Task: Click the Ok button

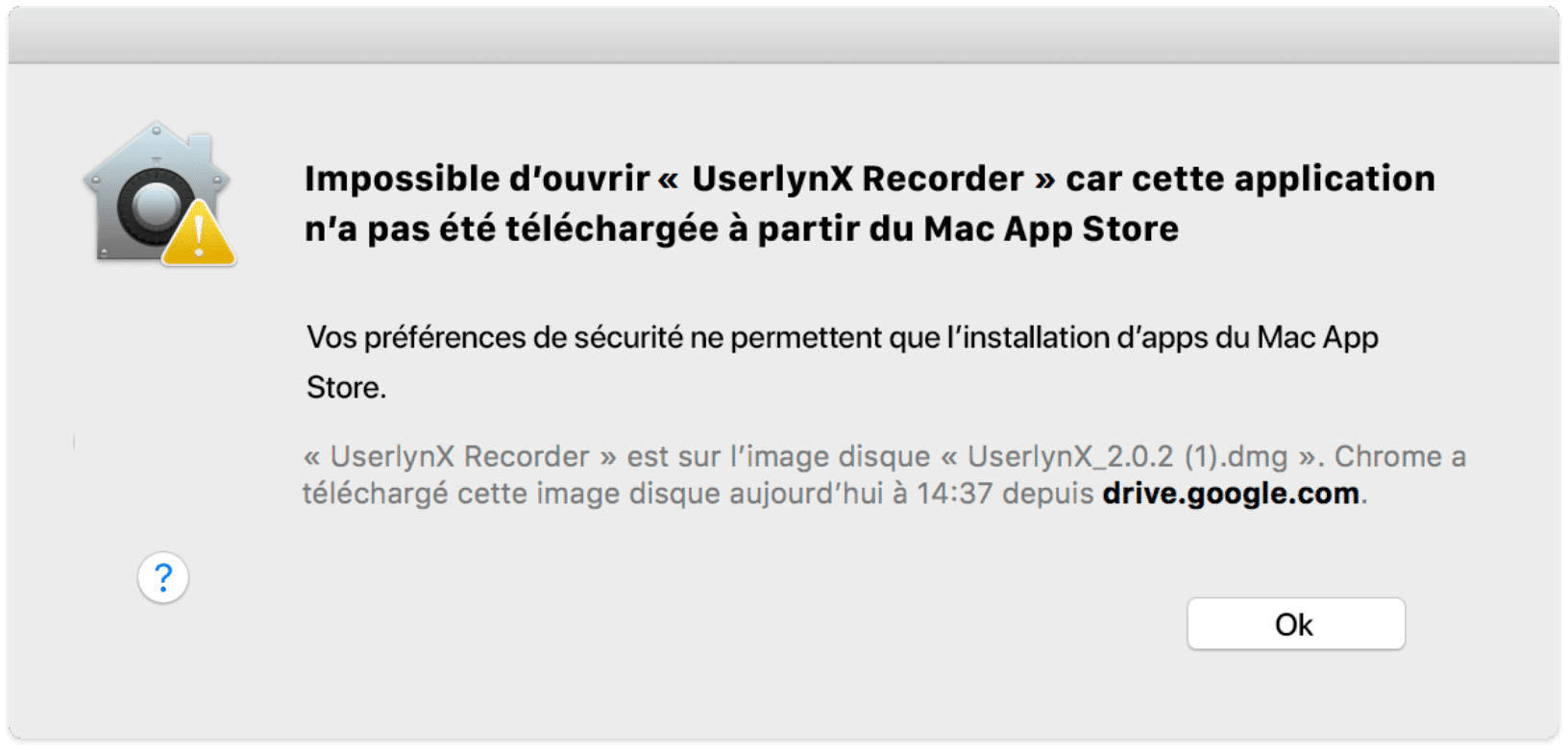Action: [1295, 624]
